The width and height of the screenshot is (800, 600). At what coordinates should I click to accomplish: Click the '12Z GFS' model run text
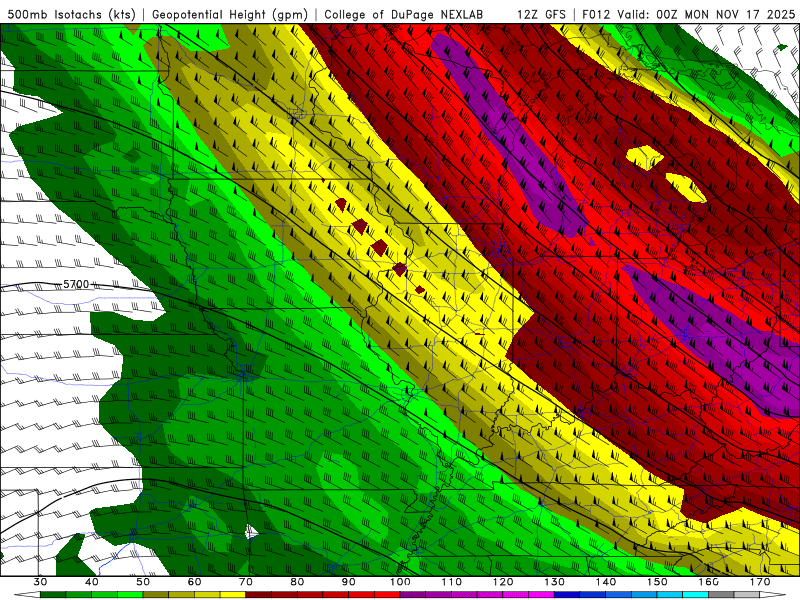(x=541, y=14)
